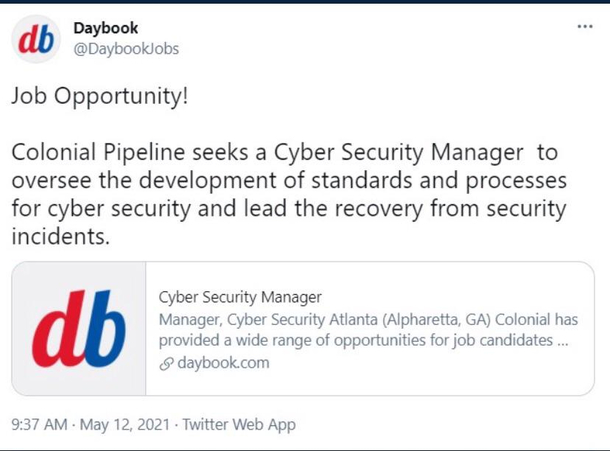
Task: Click the May 12, 2021 date
Action: pos(125,424)
